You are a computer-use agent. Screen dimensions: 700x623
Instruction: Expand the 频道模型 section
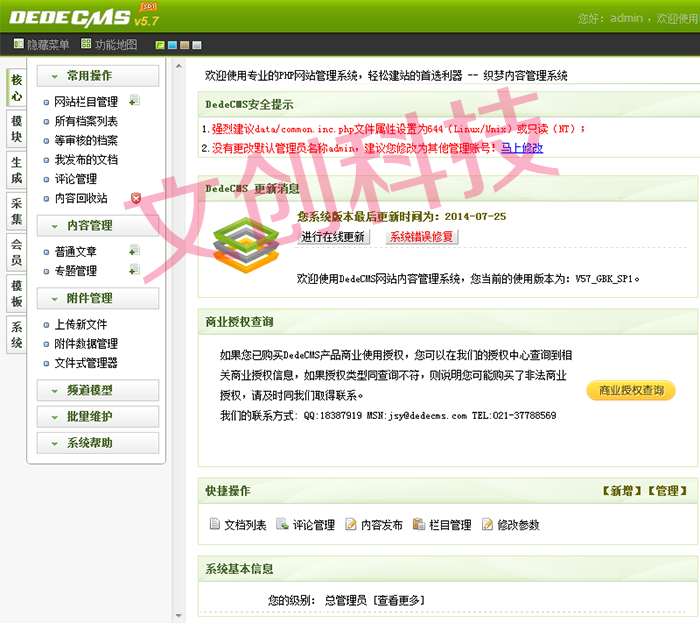[x=98, y=390]
